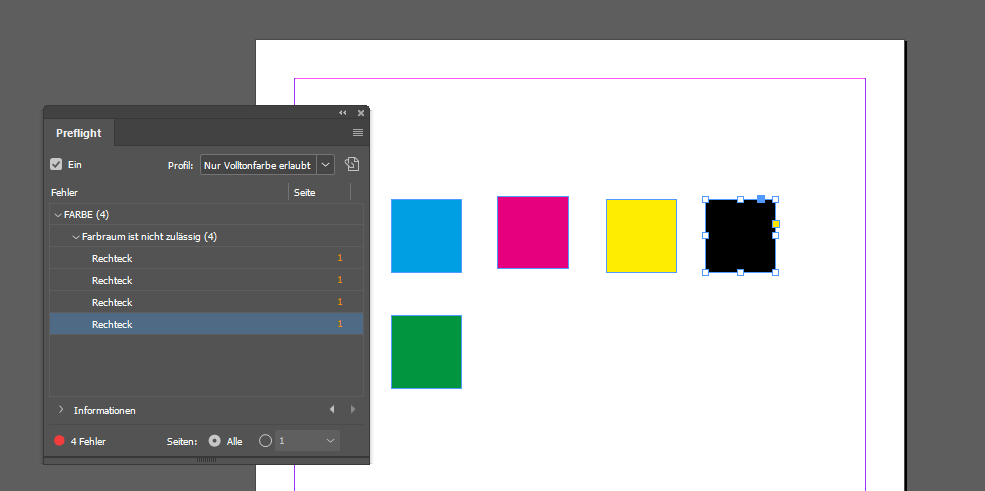
Task: Click page link of first Rechteck error
Action: 340,259
